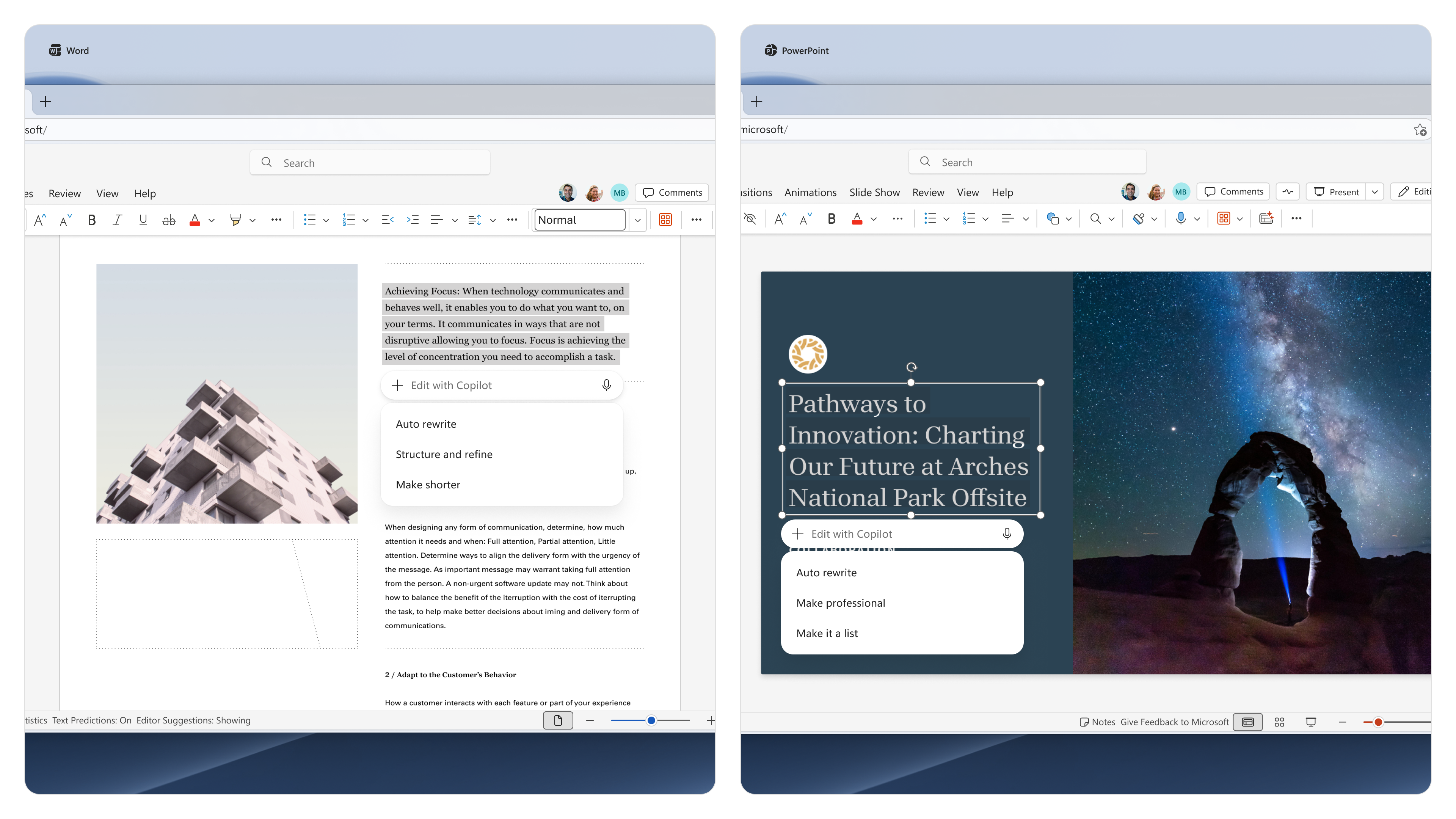The width and height of the screenshot is (1456, 819).
Task: Click the red font color swatch in Word
Action: (195, 220)
